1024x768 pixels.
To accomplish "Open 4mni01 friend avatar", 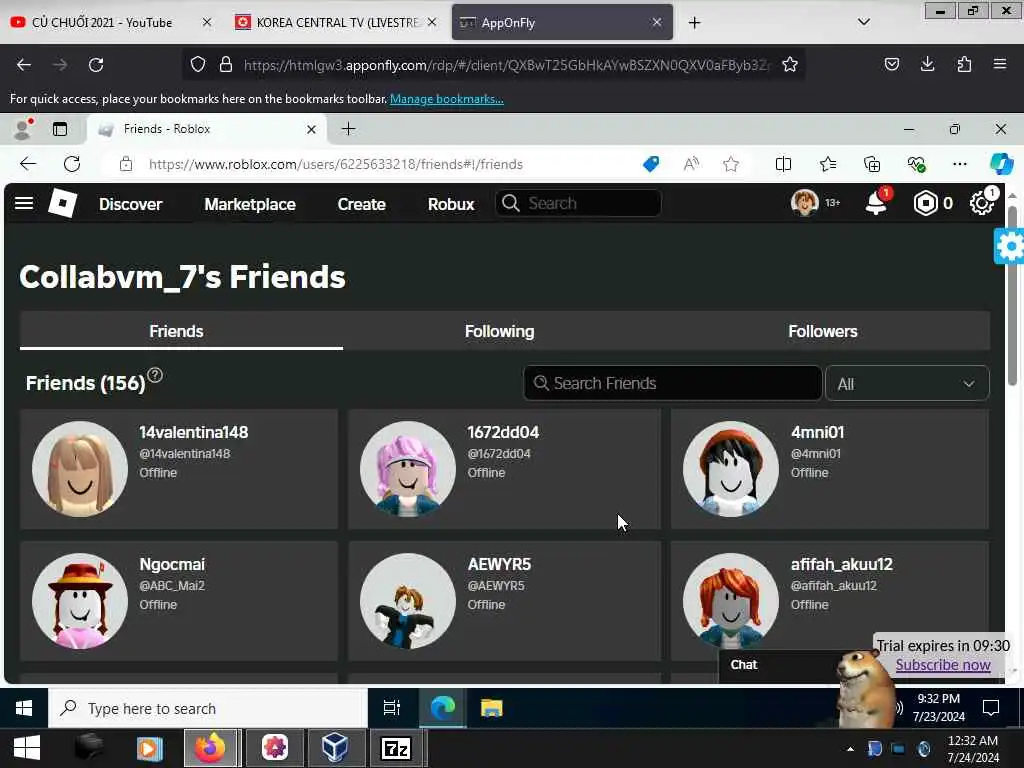I will pyautogui.click(x=731, y=469).
